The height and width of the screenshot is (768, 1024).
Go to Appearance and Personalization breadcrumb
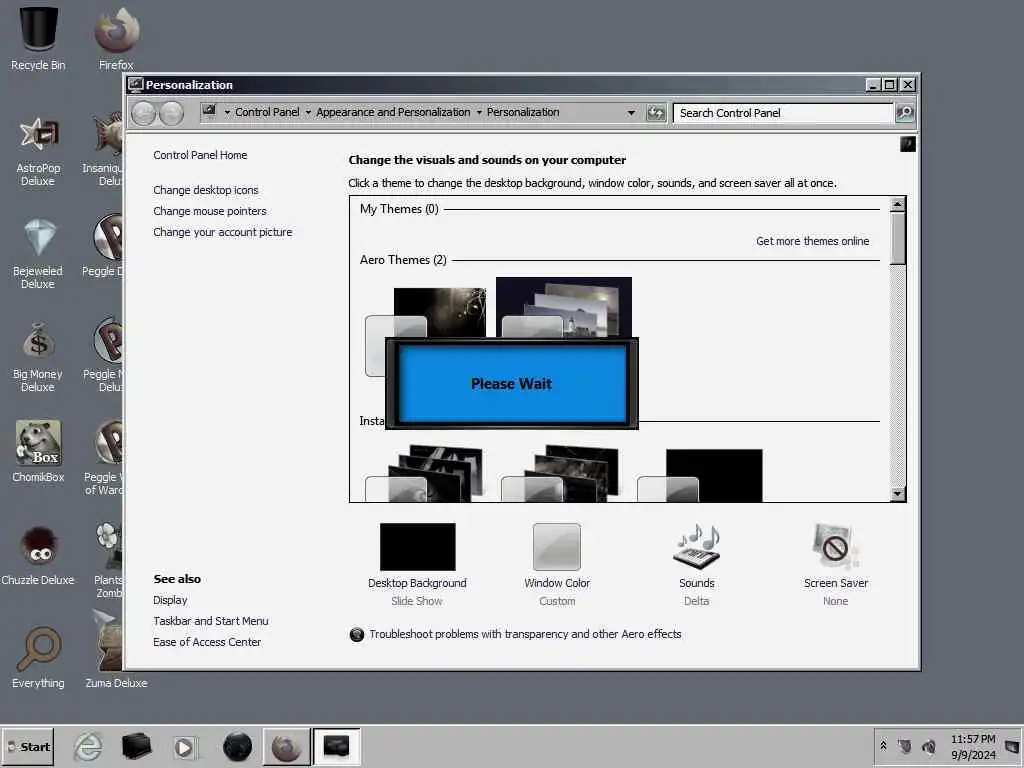click(x=393, y=112)
